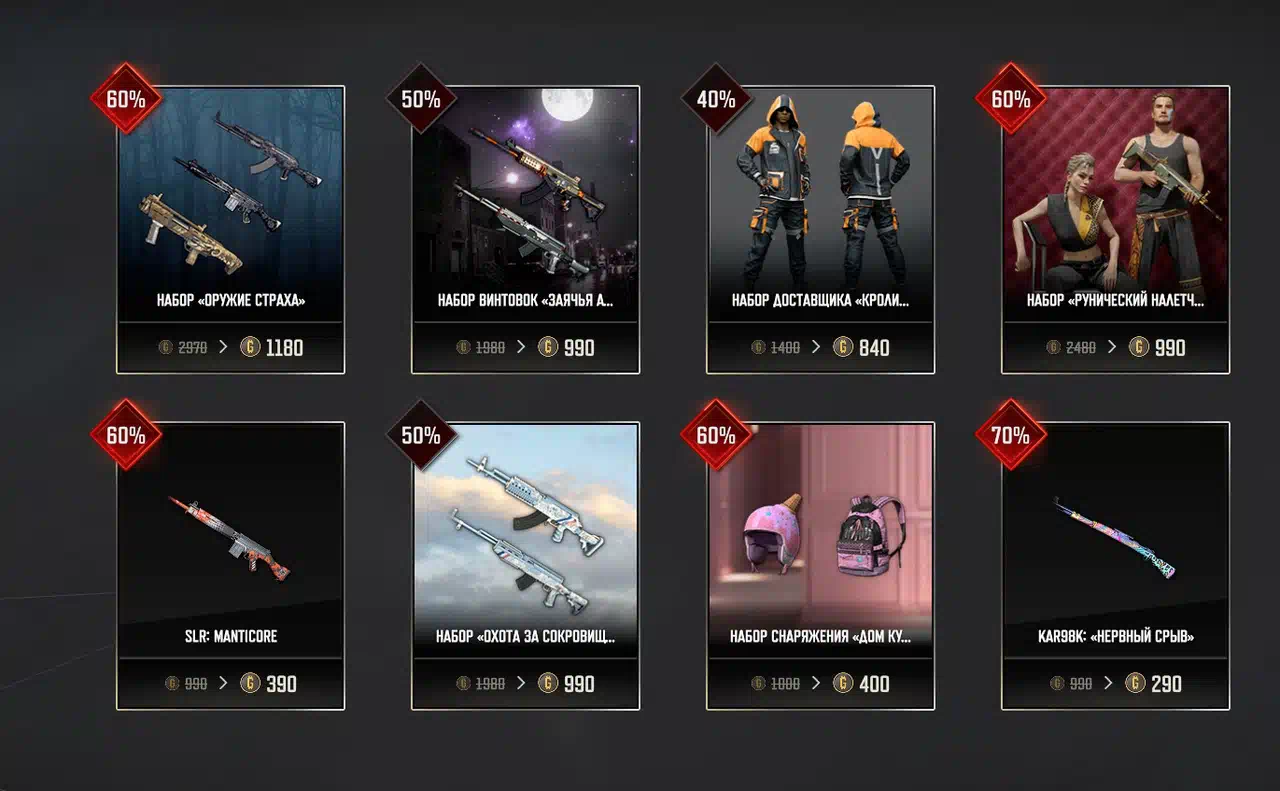Select the SLR: MANTICORE title label
This screenshot has width=1280, height=791.
pos(231,636)
